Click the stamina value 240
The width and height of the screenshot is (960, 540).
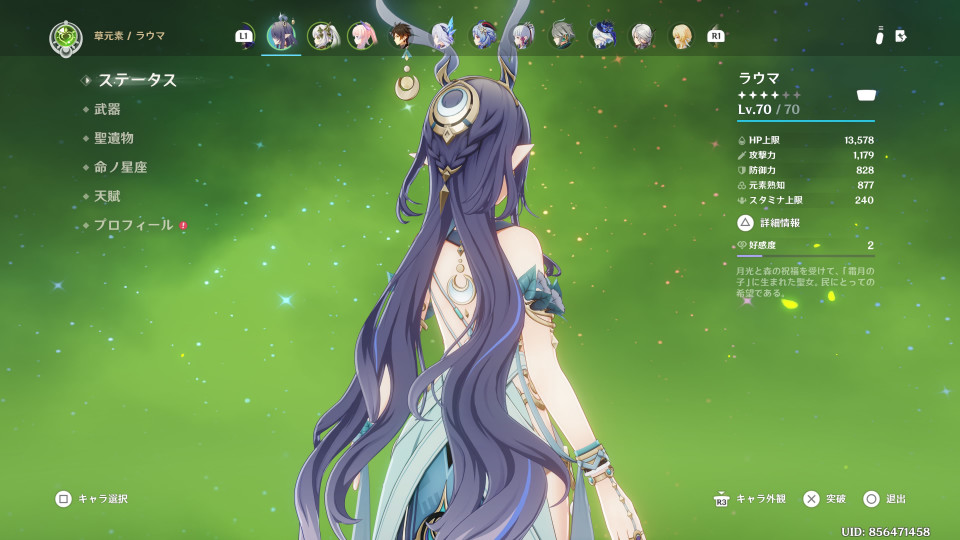point(864,200)
